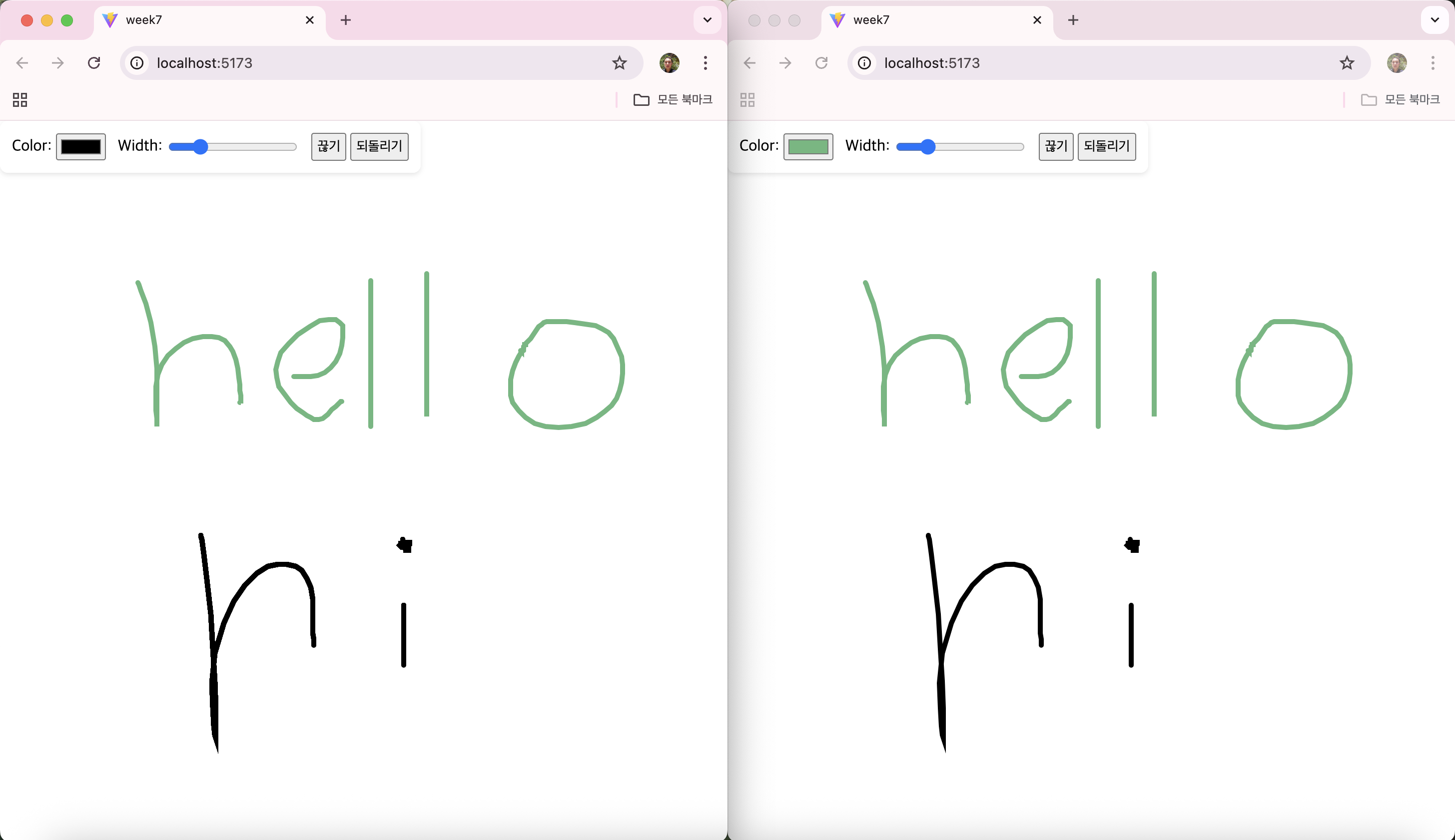Open Chrome three-dot menu in left window

click(706, 63)
